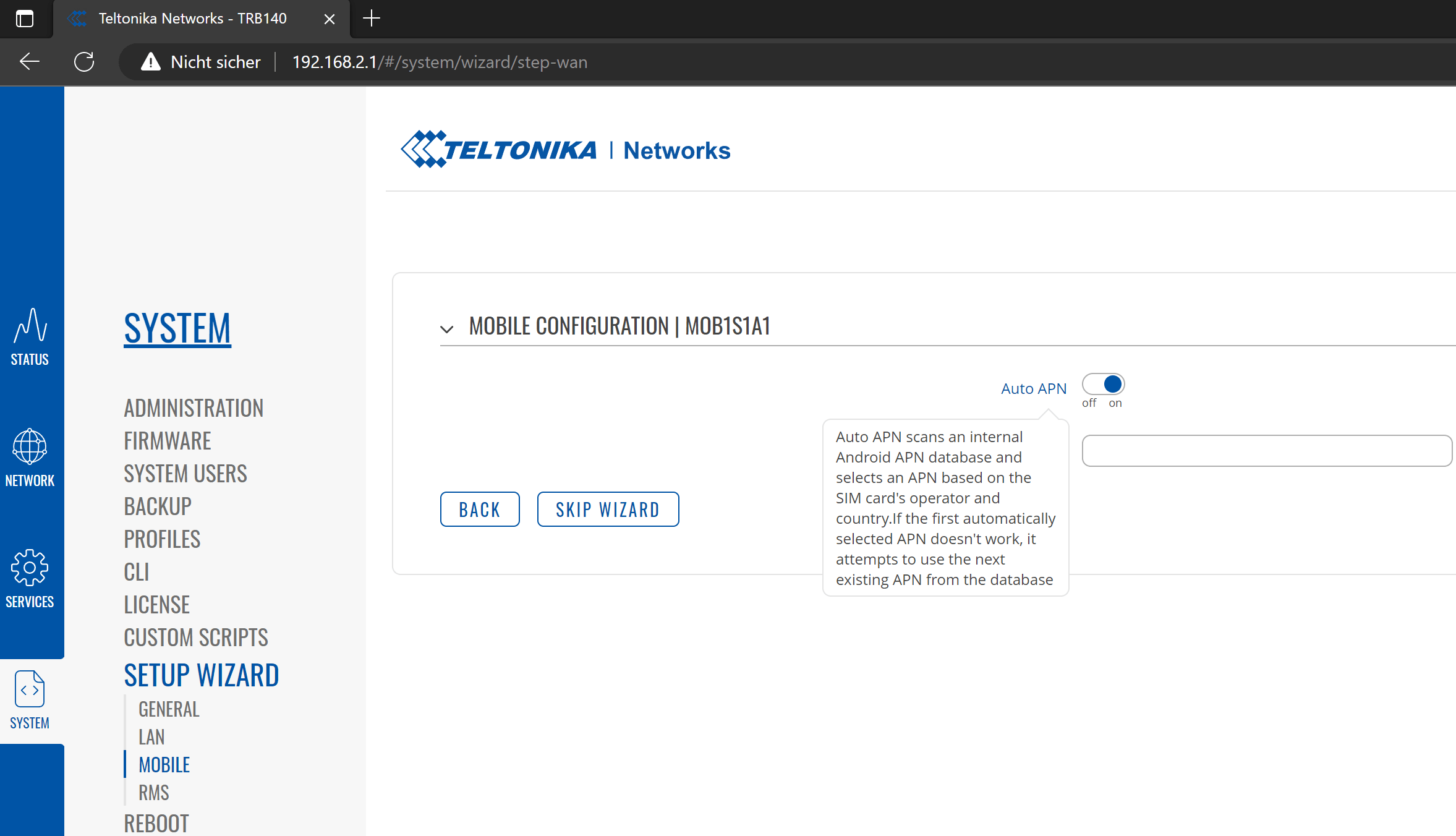Click the empty APN input field
The image size is (1456, 836).
pyautogui.click(x=1266, y=451)
